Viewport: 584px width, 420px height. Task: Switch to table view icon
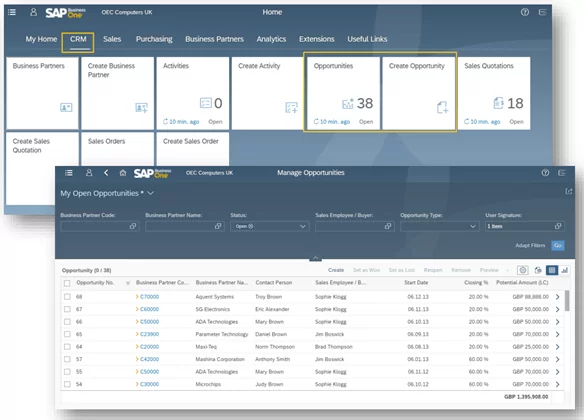click(552, 270)
